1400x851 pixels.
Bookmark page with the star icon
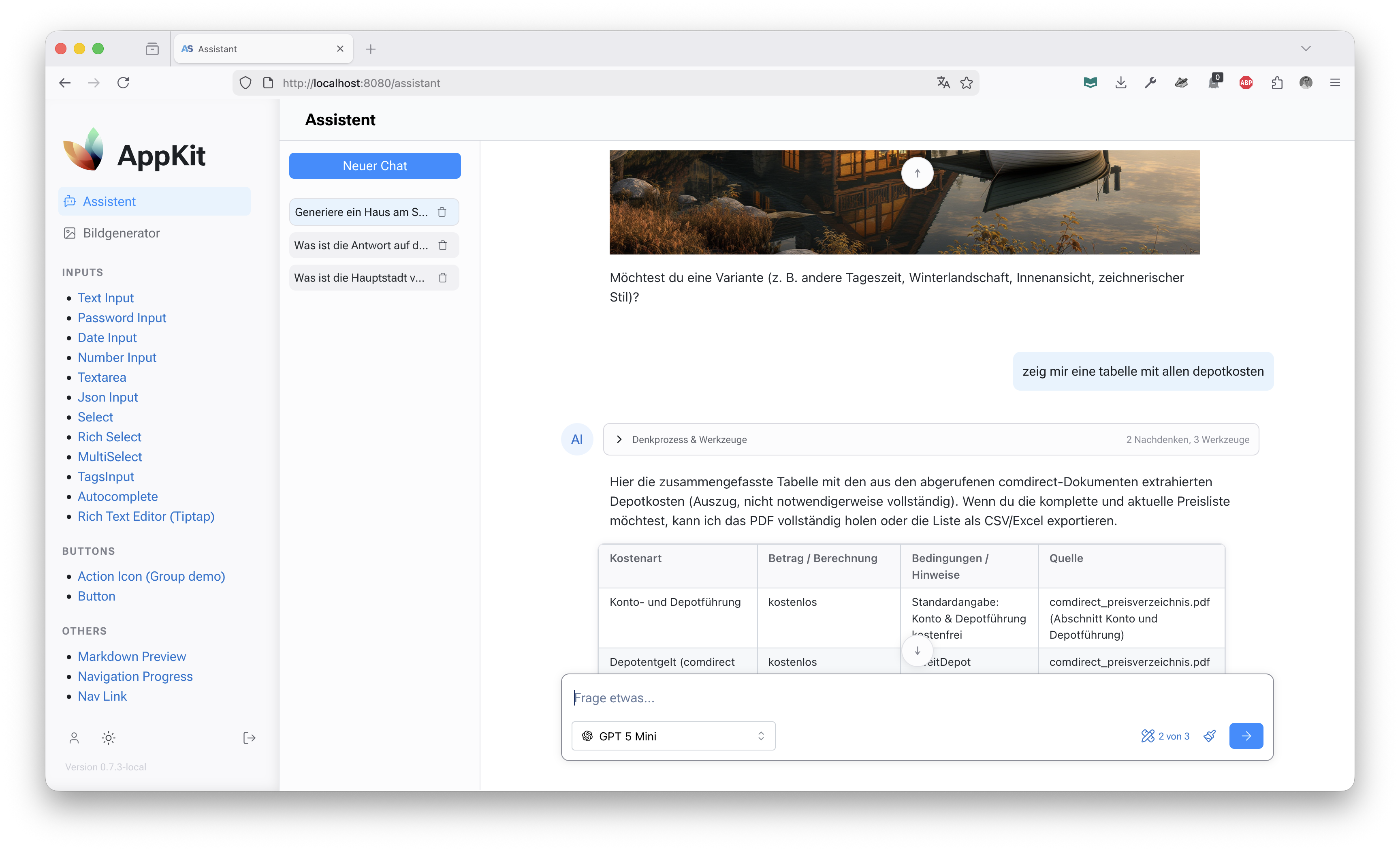point(966,83)
